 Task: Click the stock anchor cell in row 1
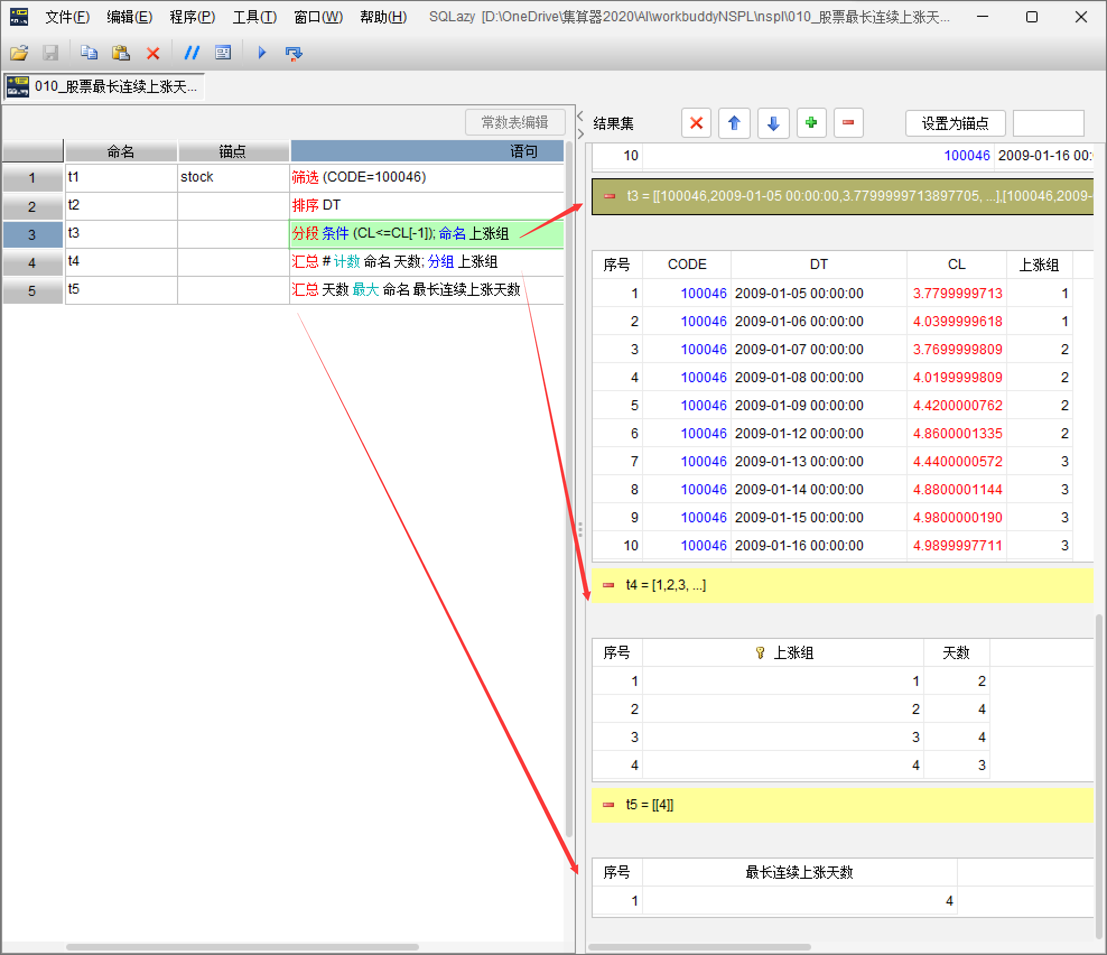pos(234,178)
